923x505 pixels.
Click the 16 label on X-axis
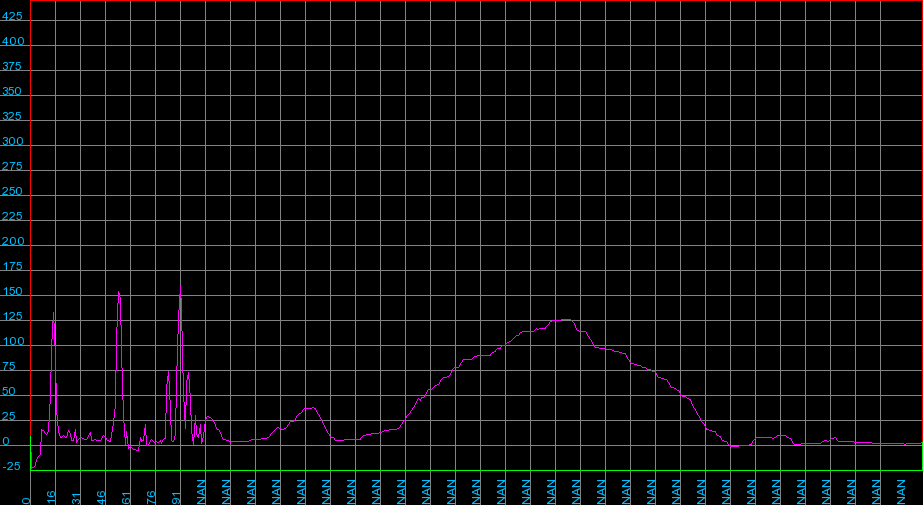(51, 496)
